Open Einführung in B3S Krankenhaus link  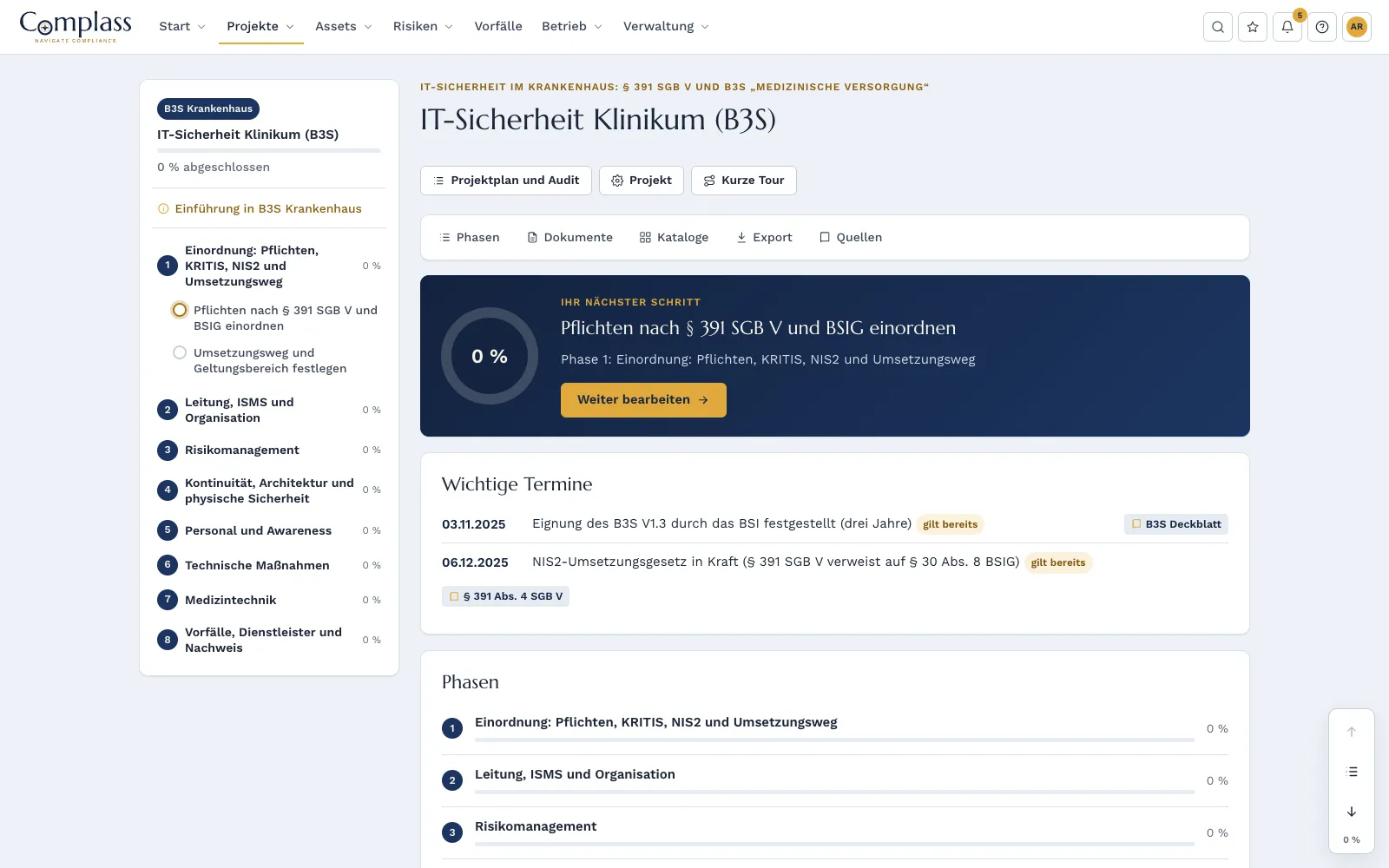click(x=268, y=209)
